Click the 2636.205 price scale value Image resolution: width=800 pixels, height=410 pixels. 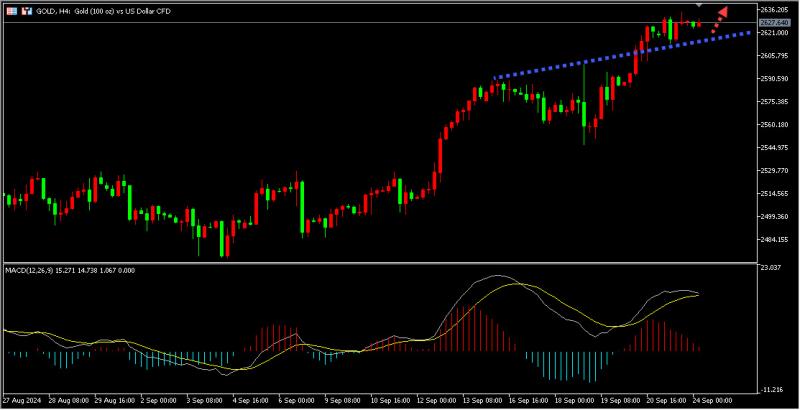tap(773, 10)
